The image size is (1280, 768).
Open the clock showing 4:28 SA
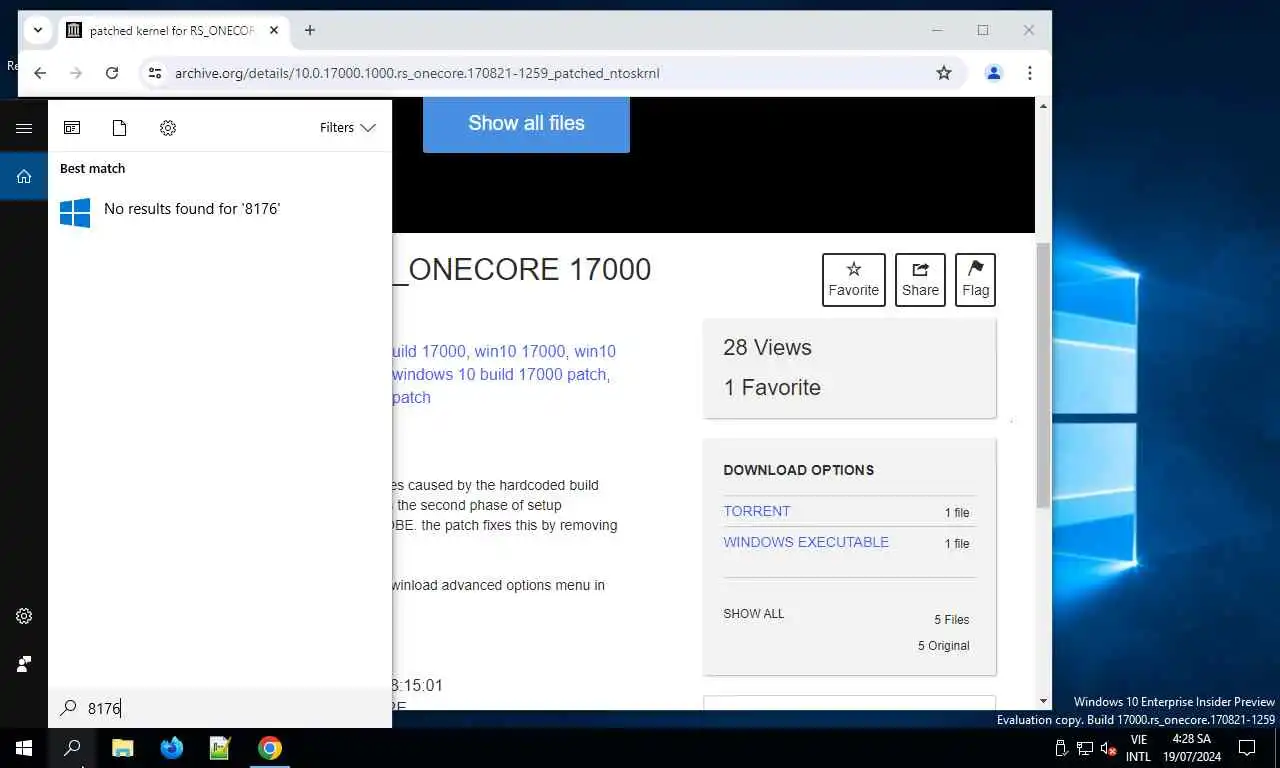click(x=1192, y=748)
